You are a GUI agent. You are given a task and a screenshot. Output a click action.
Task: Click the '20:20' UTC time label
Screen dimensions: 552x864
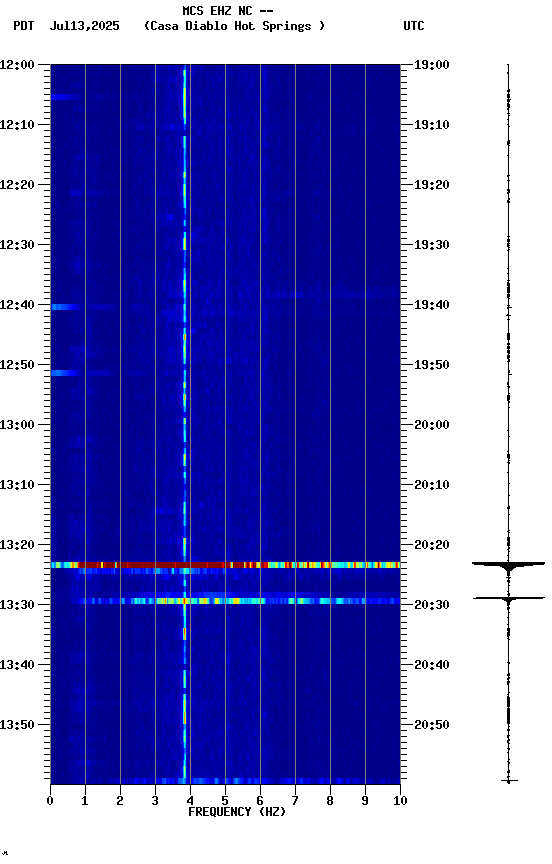coord(432,545)
